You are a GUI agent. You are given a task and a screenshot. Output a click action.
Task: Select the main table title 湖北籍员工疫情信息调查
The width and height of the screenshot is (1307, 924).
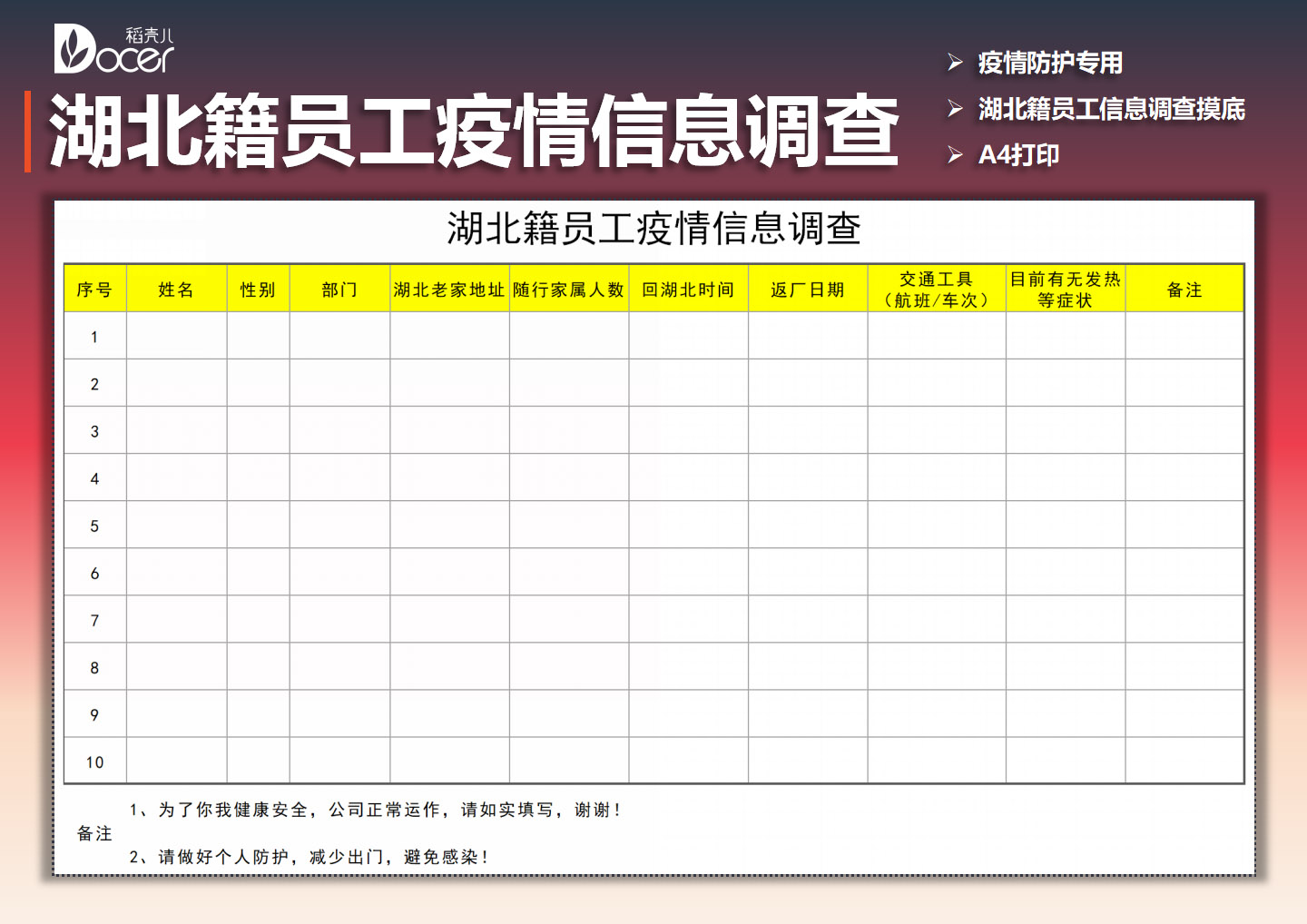(655, 228)
